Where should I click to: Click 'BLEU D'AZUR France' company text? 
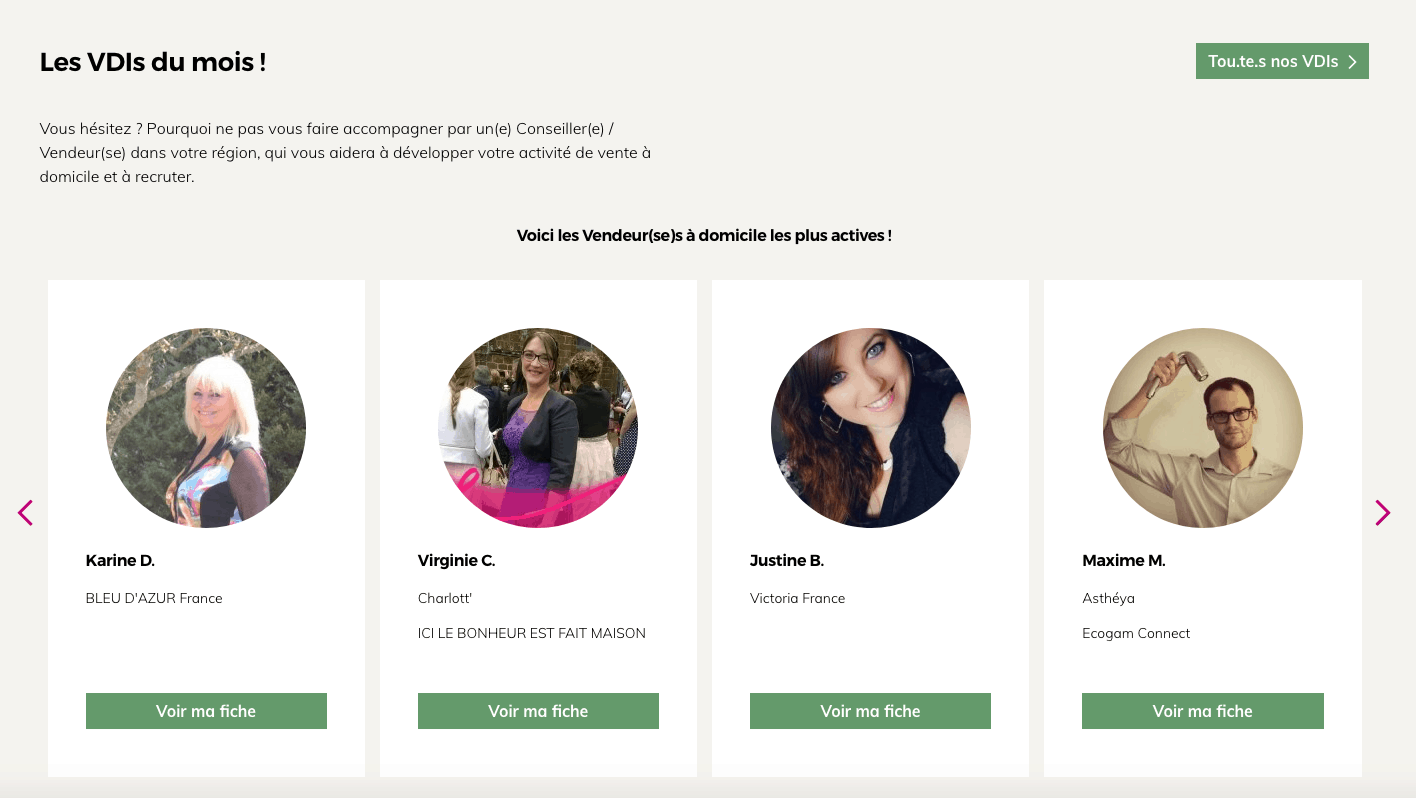tap(154, 599)
